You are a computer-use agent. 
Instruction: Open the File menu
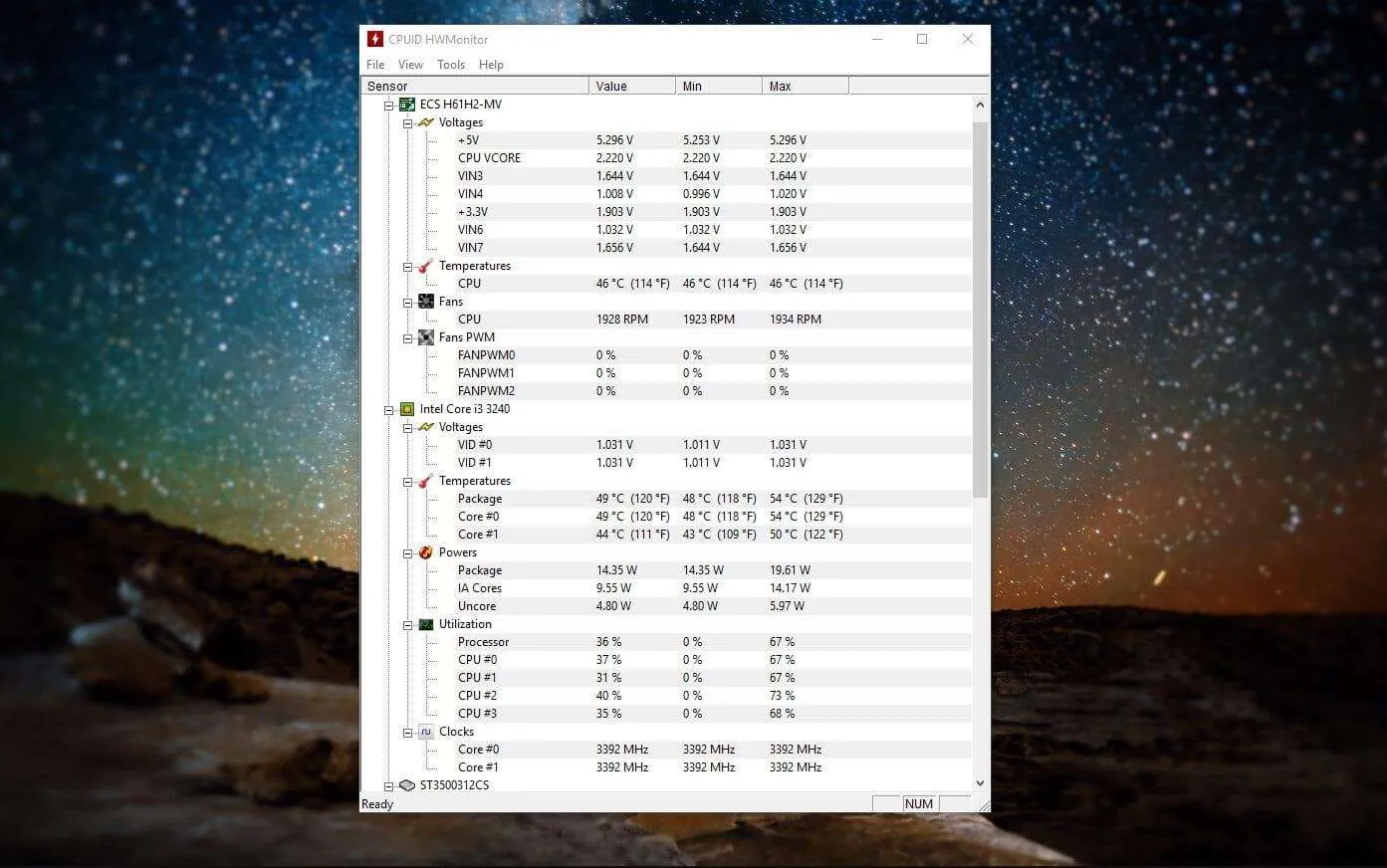(375, 65)
